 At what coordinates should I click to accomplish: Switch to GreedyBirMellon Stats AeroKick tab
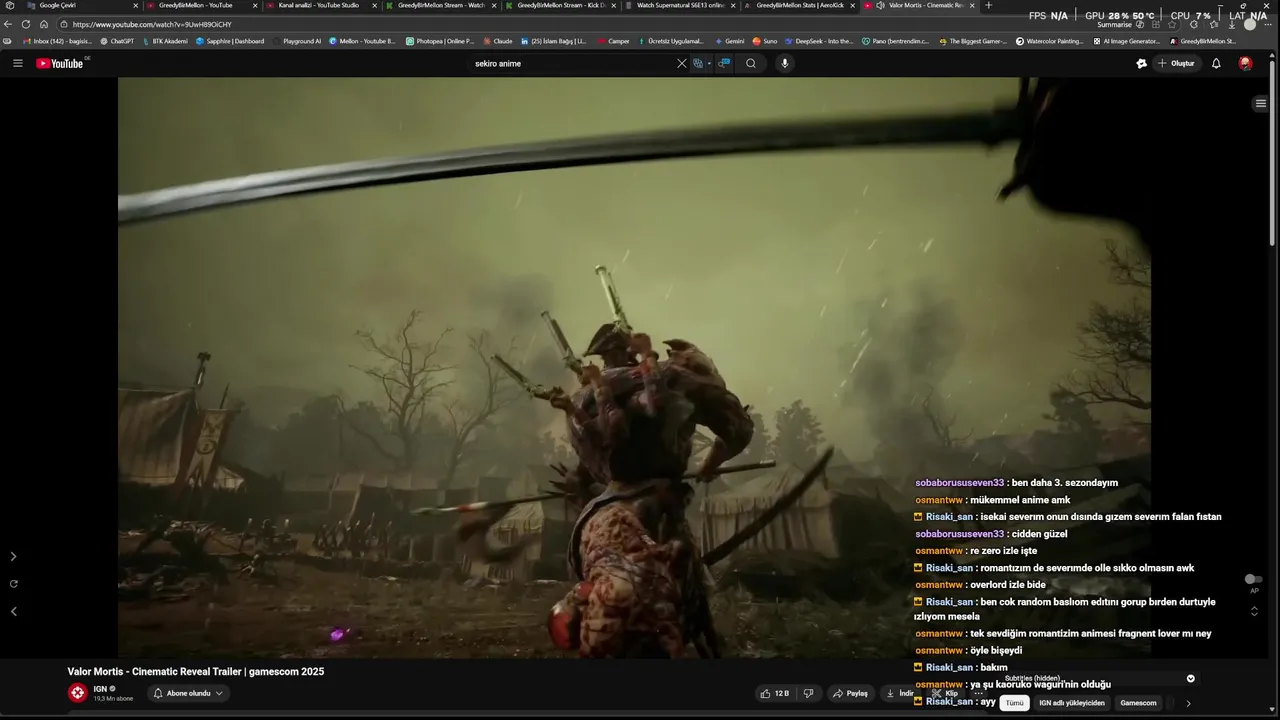point(799,5)
